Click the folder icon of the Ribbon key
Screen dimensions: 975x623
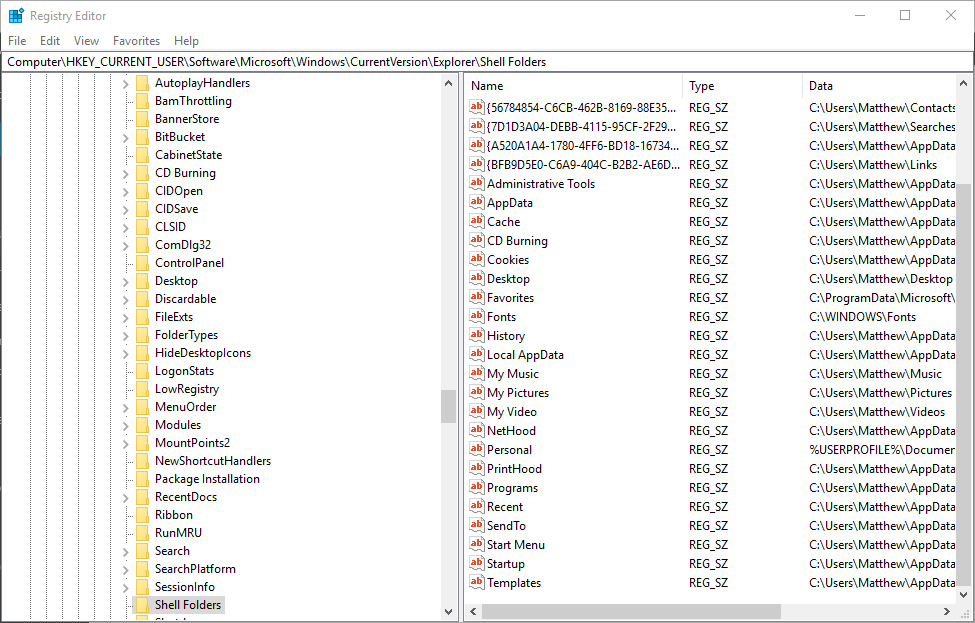click(142, 515)
